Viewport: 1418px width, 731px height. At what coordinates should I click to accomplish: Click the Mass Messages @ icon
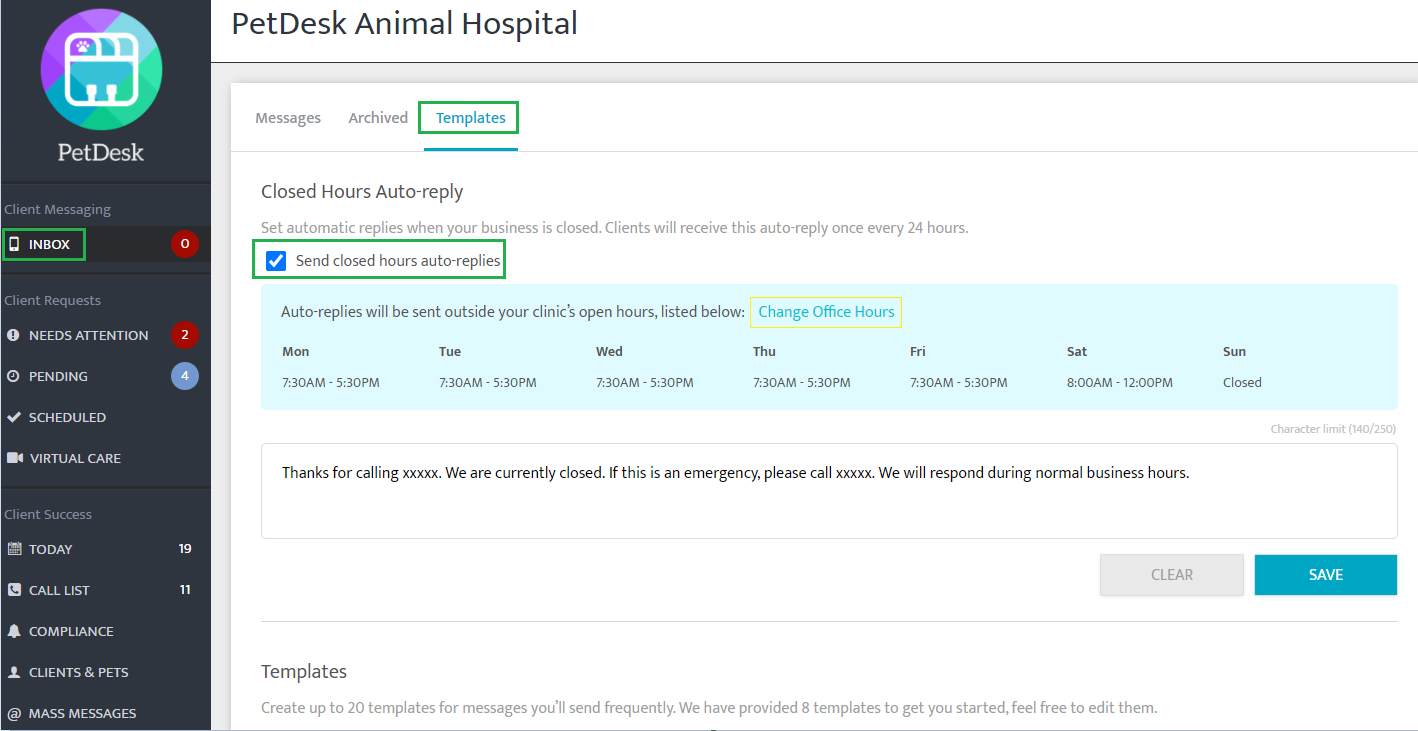pyautogui.click(x=14, y=713)
